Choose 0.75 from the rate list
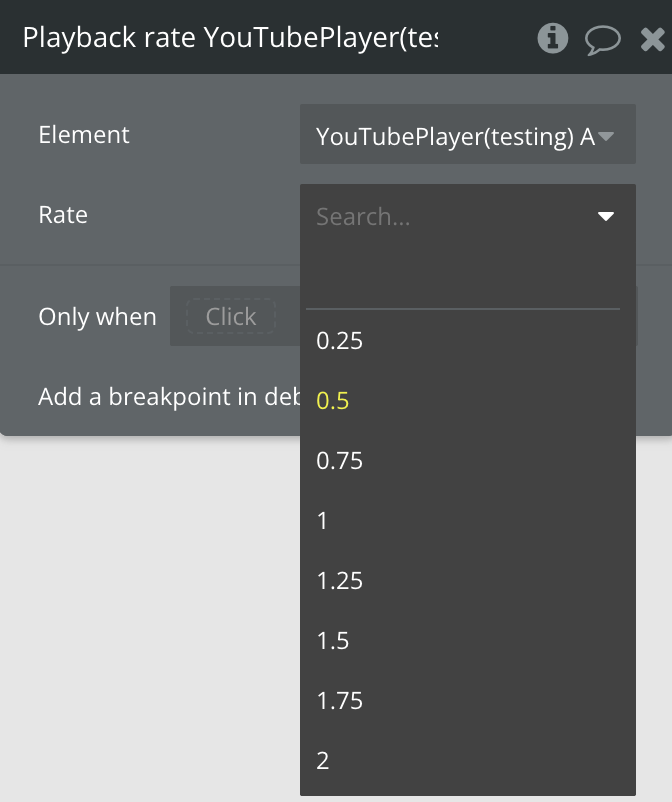The height and width of the screenshot is (802, 672). (x=340, y=461)
